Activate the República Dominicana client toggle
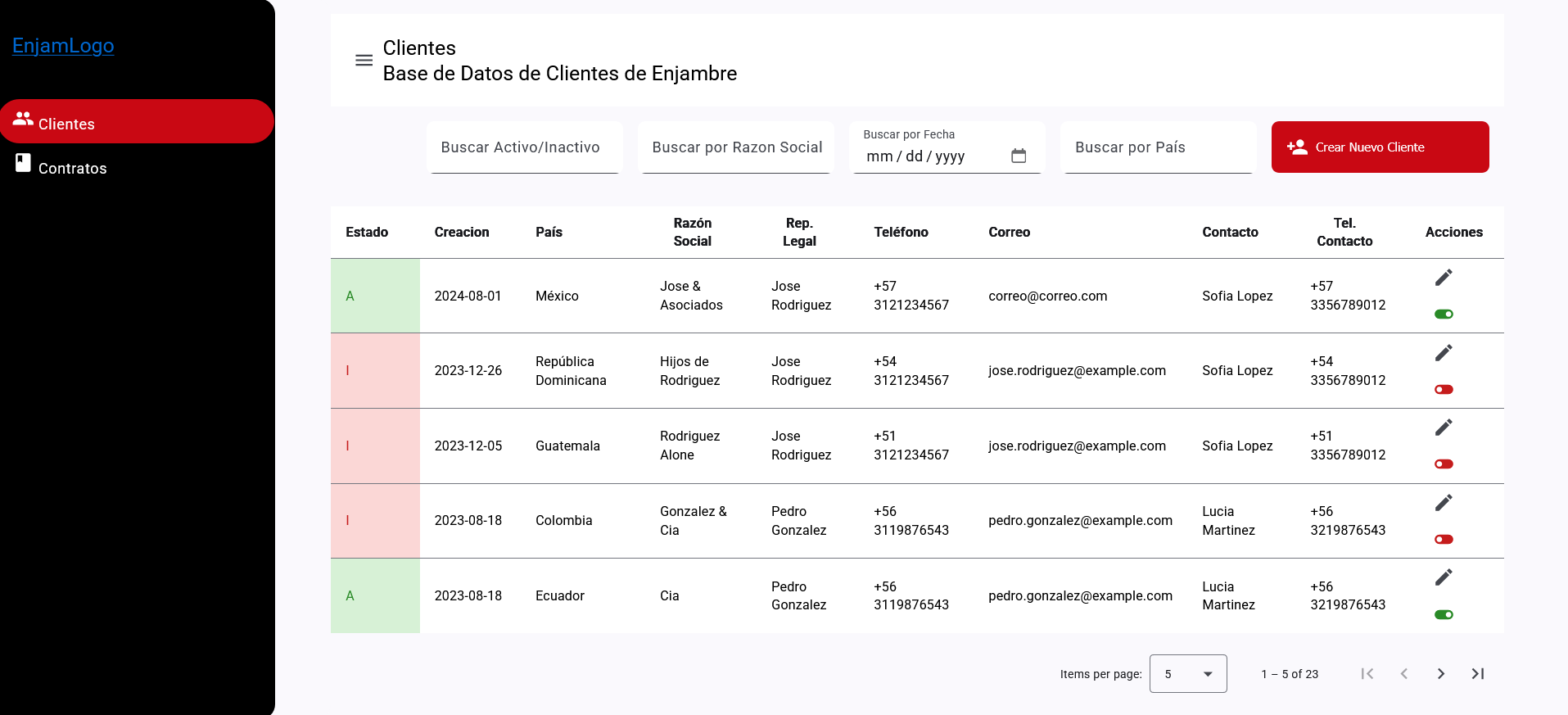Viewport: 1568px width, 715px height. [1444, 390]
